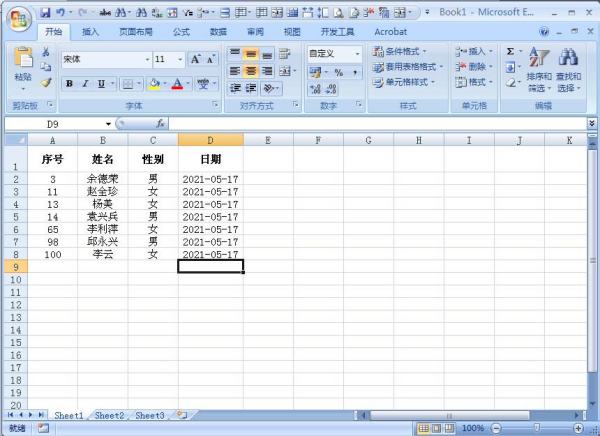600x436 pixels.
Task: Click 条件格式 (Conditional Formatting) button
Action: click(400, 51)
